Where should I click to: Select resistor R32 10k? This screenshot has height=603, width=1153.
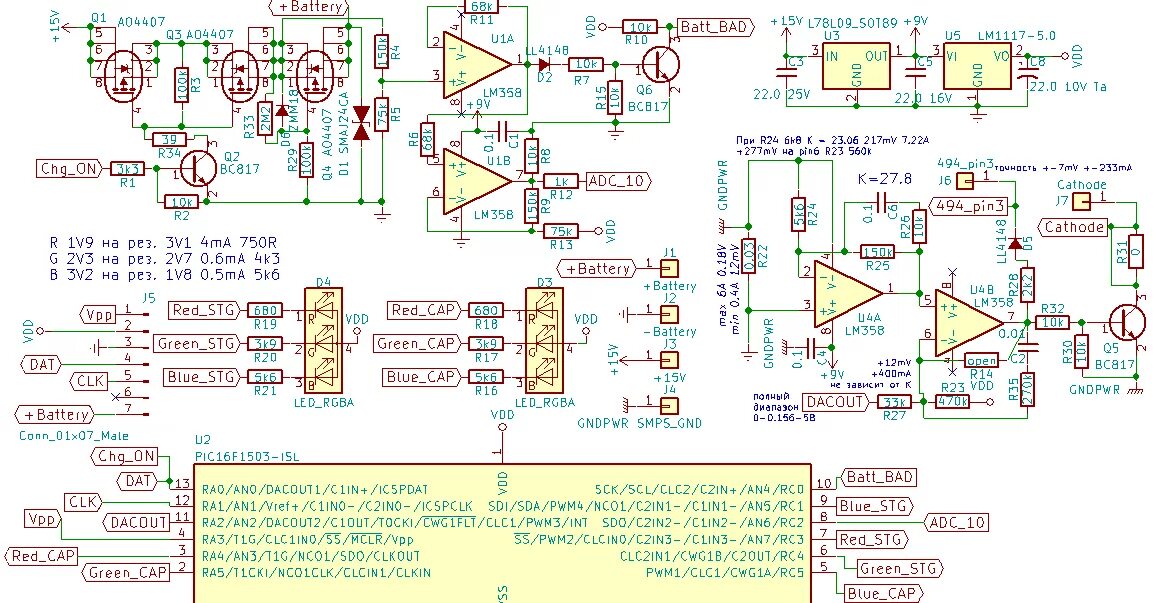(x=1053, y=322)
